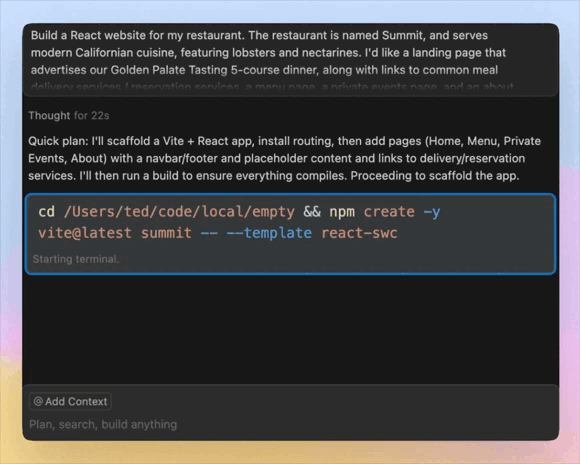Click the 'npm' word in the command

[342, 212]
